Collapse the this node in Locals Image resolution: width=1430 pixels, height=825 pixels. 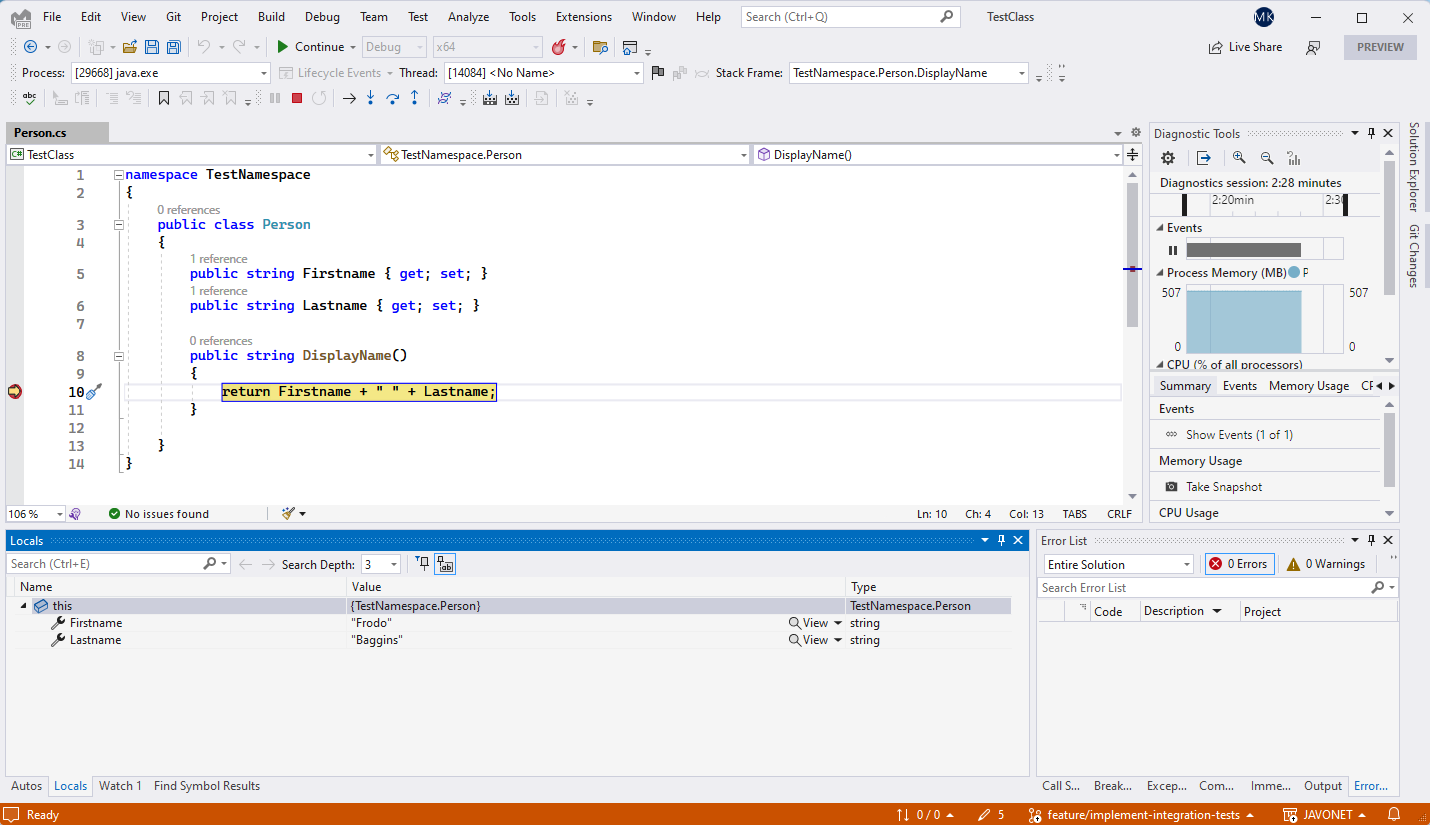tap(24, 605)
